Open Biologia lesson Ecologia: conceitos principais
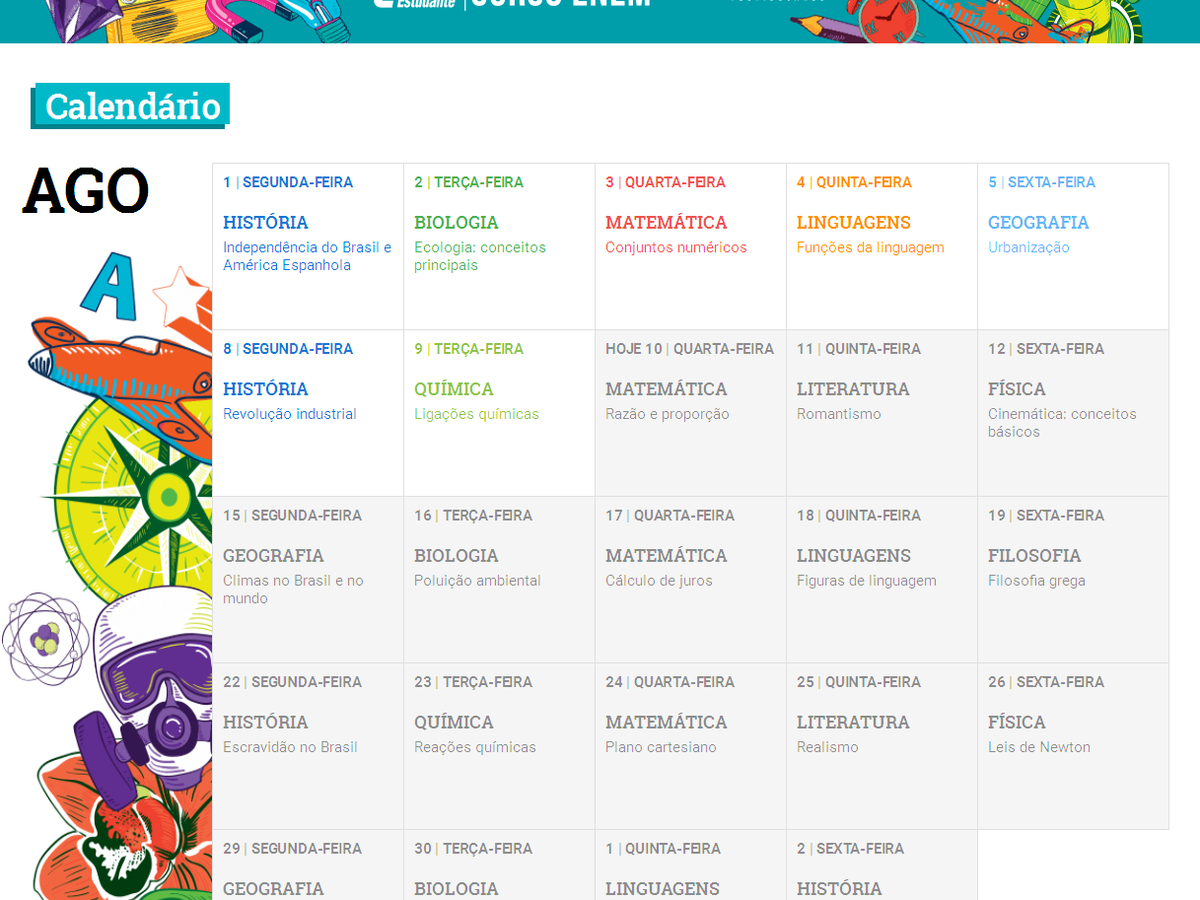 coord(499,246)
